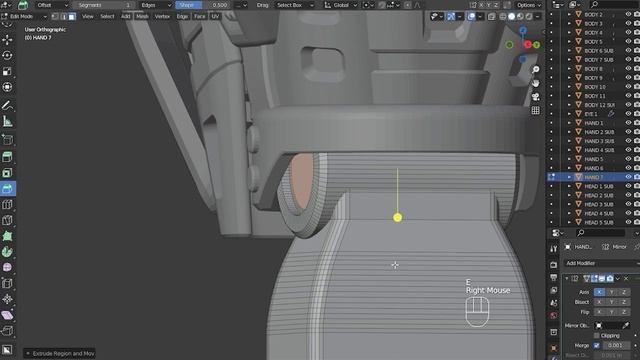Expand the Extrude Region and Move operator panel

[x=60, y=353]
